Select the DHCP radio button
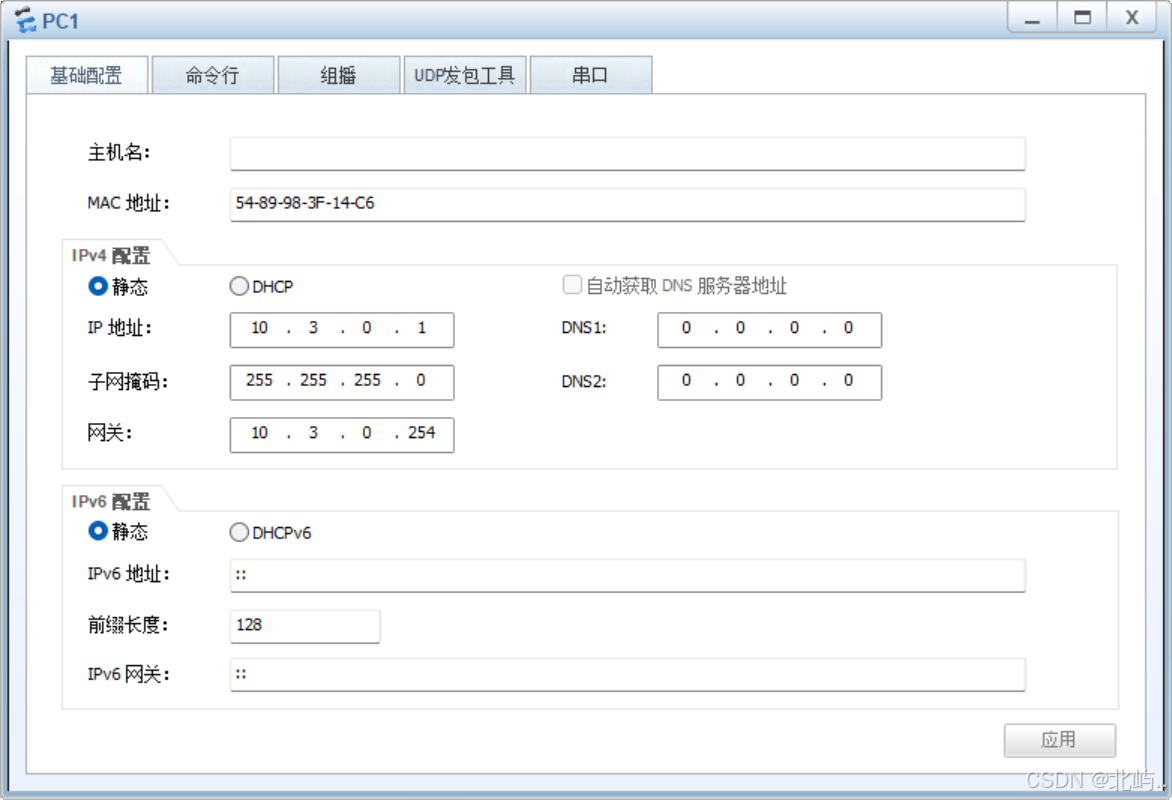Screen dimensions: 1172x800 tap(239, 286)
